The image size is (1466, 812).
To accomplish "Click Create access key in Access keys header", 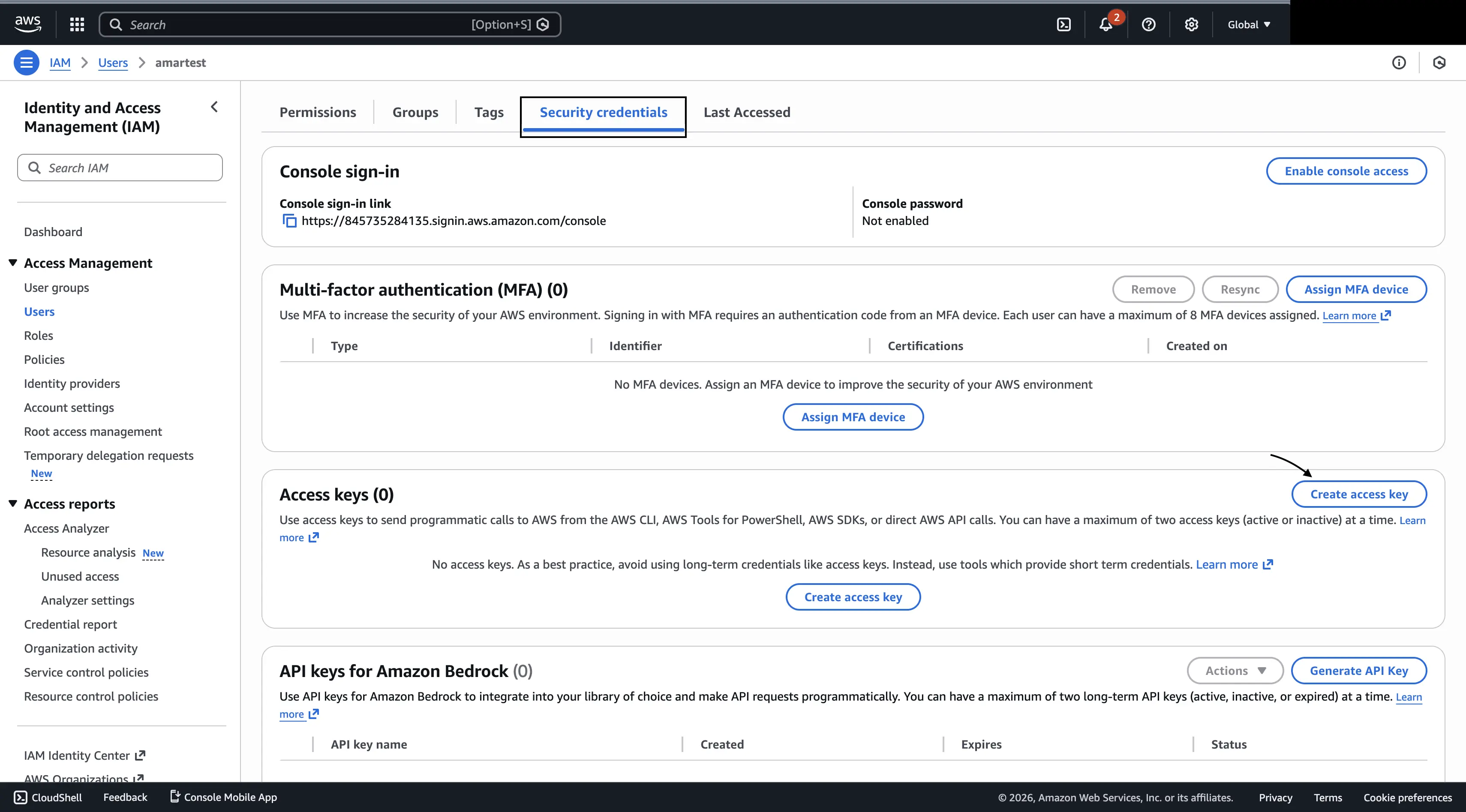I will click(1359, 494).
